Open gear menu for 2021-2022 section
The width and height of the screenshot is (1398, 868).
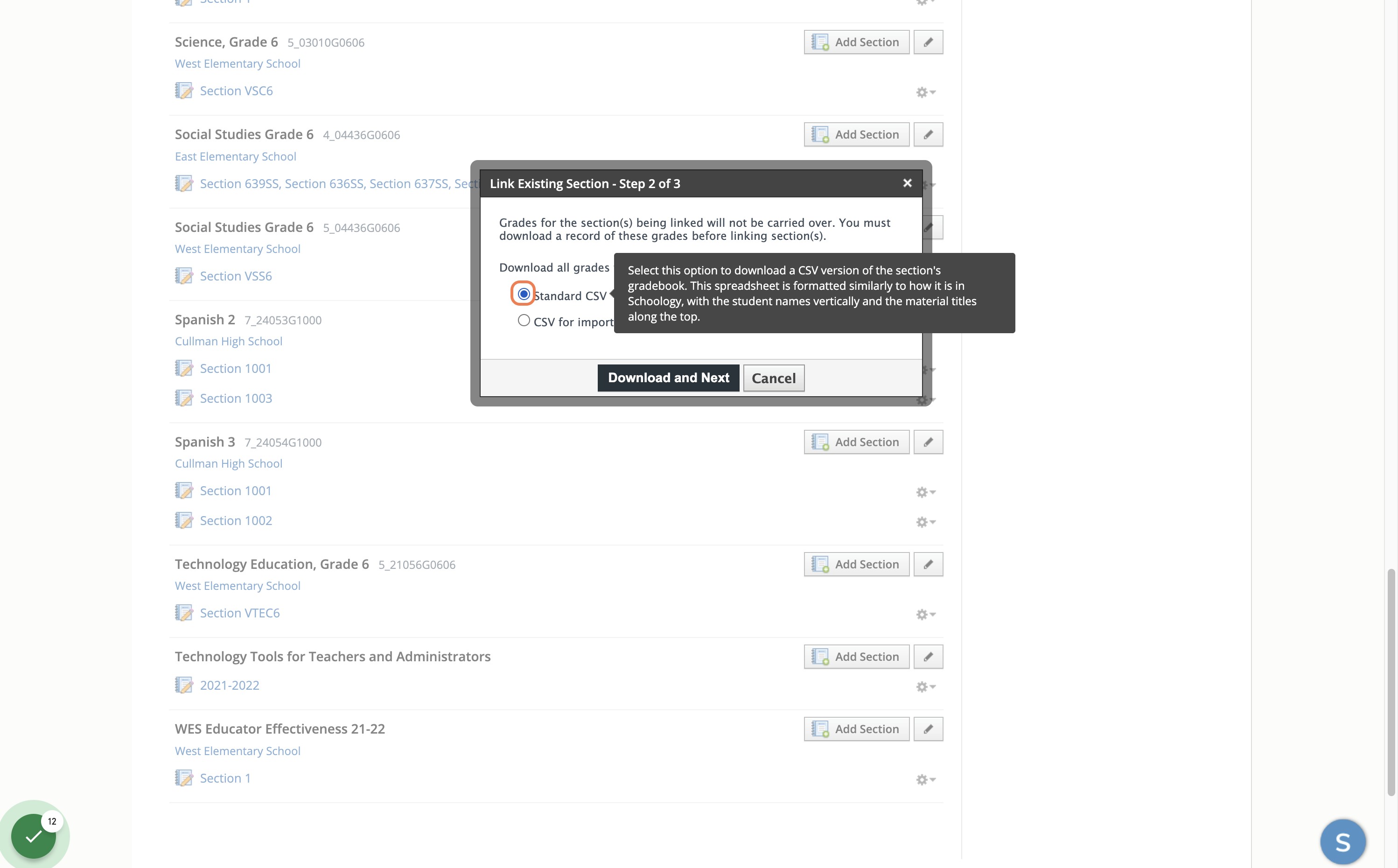point(926,687)
